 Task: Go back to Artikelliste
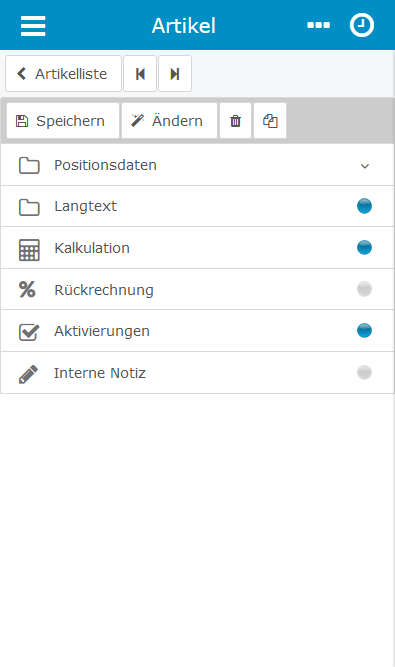tap(63, 74)
